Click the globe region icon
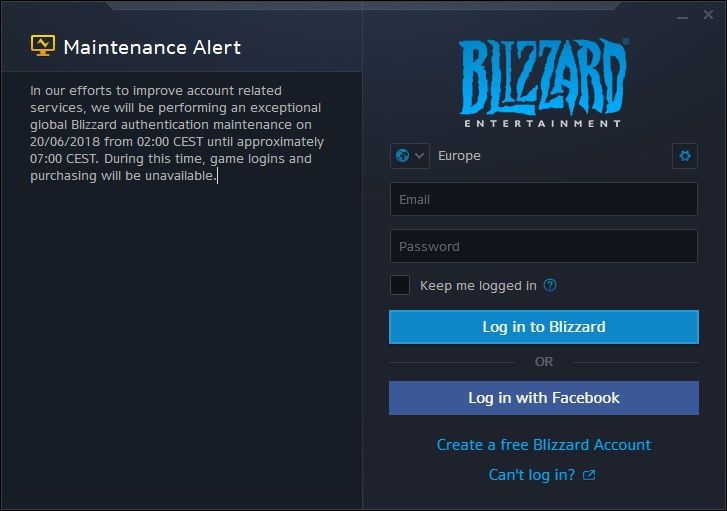Screen dimensions: 727x511 tap(402, 156)
